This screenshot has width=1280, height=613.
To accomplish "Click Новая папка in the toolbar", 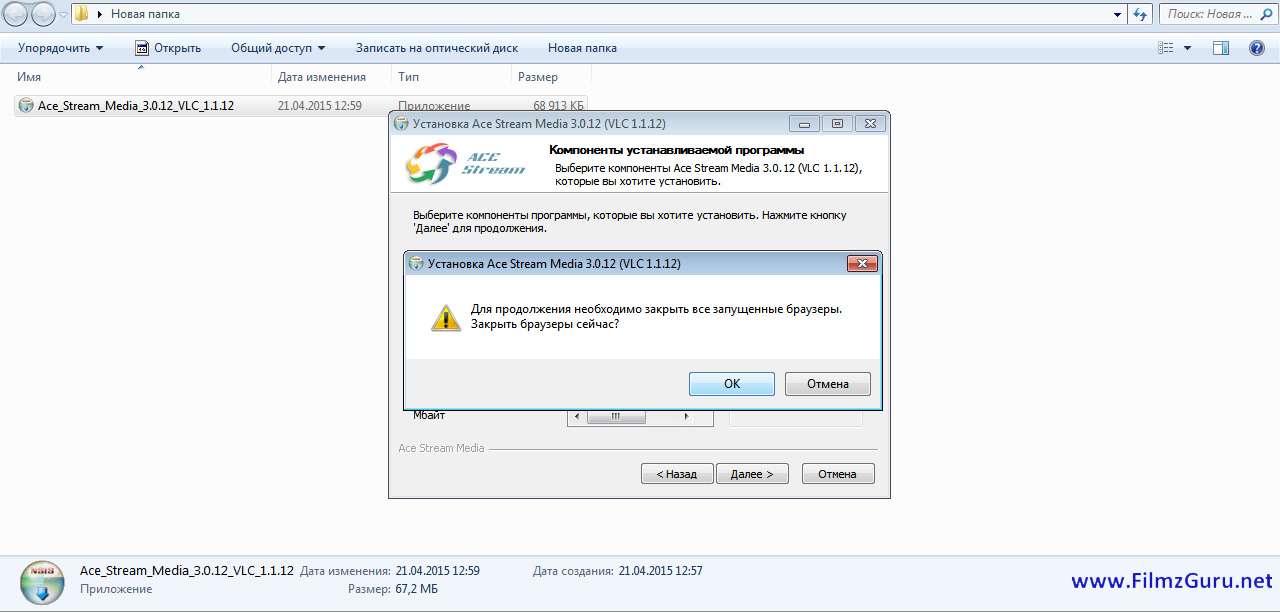I will [x=582, y=48].
